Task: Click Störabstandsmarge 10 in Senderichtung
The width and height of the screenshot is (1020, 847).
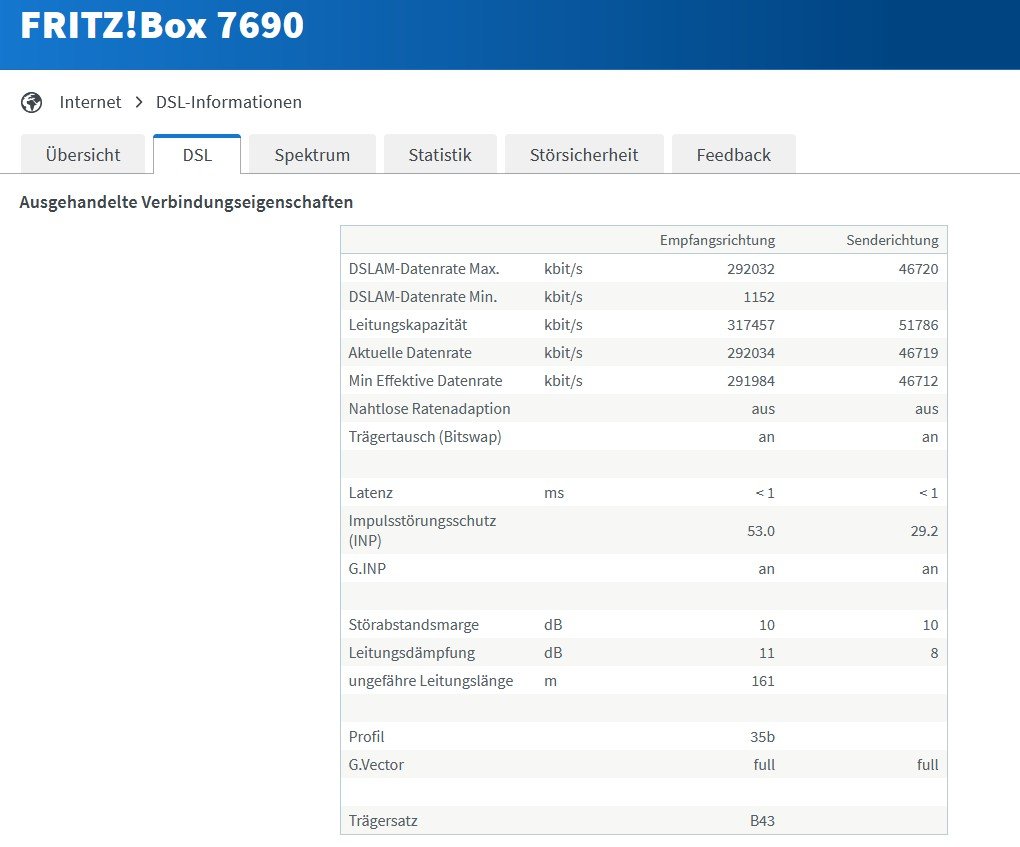Action: 930,625
